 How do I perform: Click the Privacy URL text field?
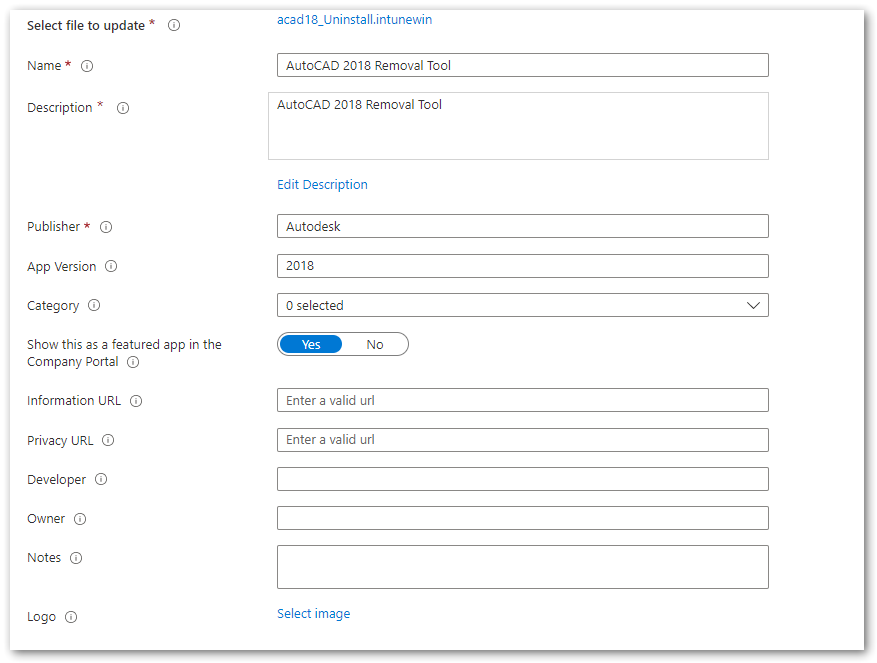point(522,440)
